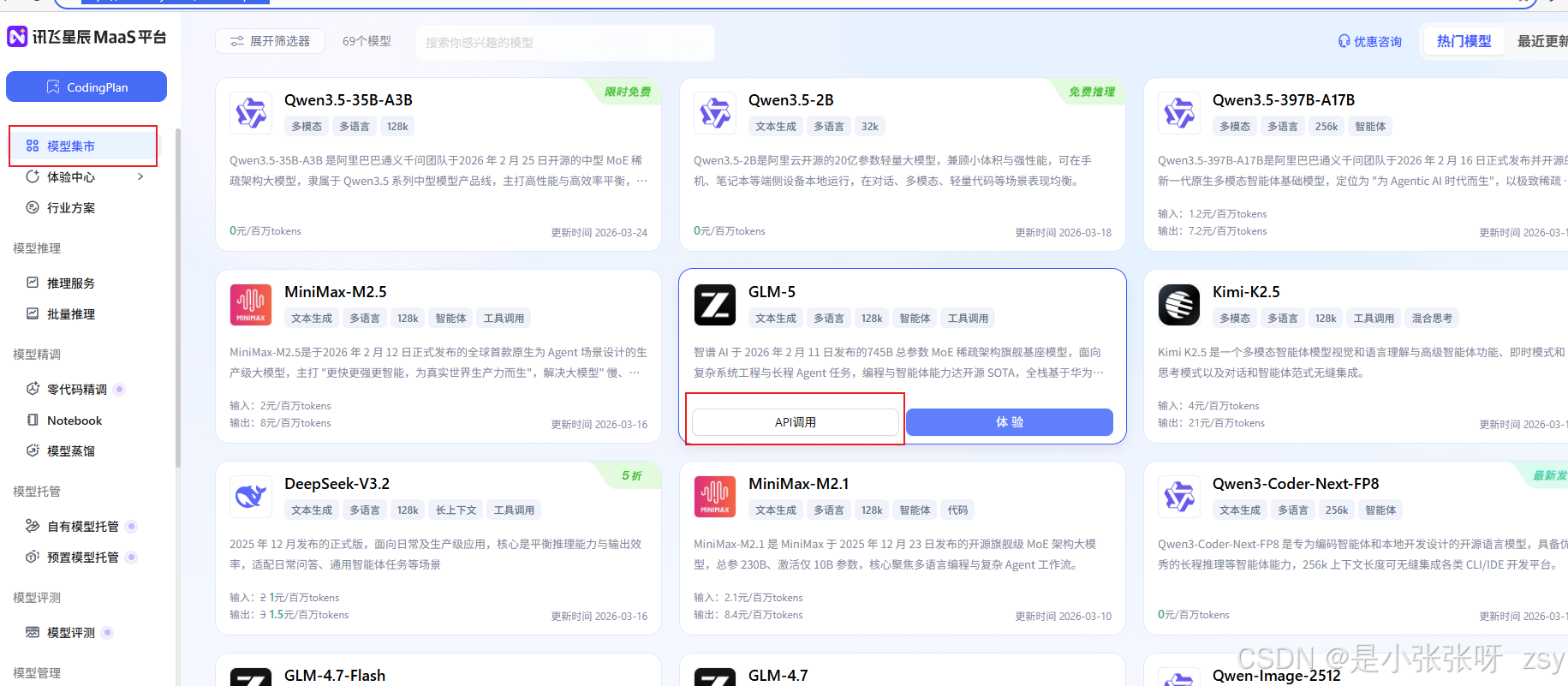Image resolution: width=1568 pixels, height=686 pixels.
Task: Click the 体验 button on GLM-5
Action: pyautogui.click(x=1010, y=422)
